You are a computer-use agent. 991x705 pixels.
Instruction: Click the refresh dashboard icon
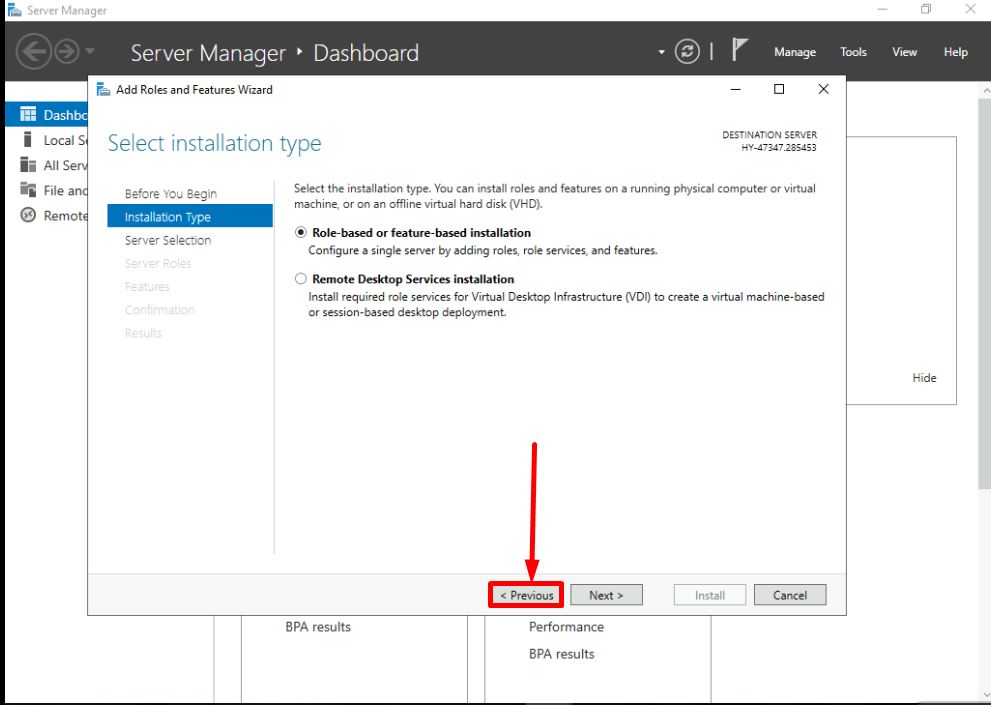click(x=687, y=52)
